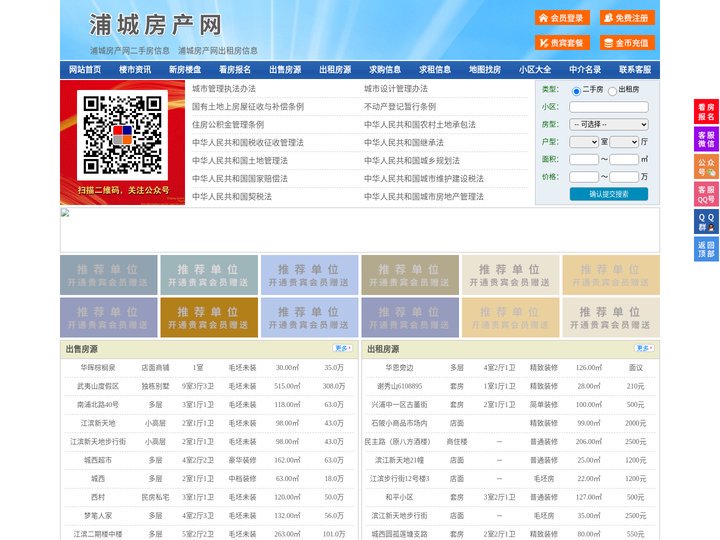The height and width of the screenshot is (540, 720).
Task: Click the 看房报名 side floating icon
Action: tap(706, 112)
